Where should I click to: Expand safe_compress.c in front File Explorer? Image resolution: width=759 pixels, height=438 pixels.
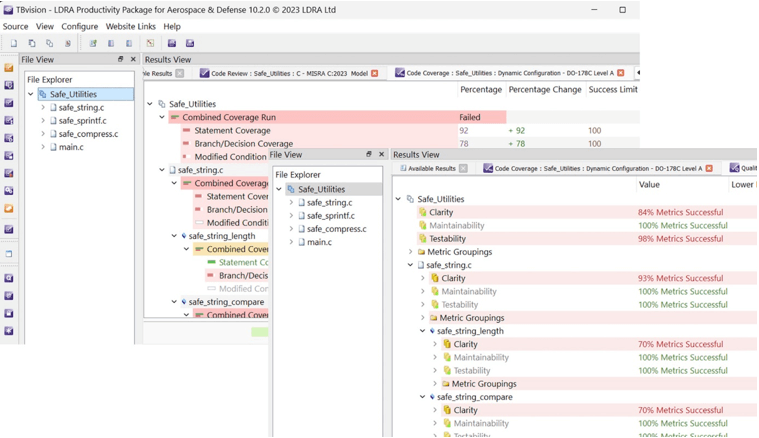291,228
